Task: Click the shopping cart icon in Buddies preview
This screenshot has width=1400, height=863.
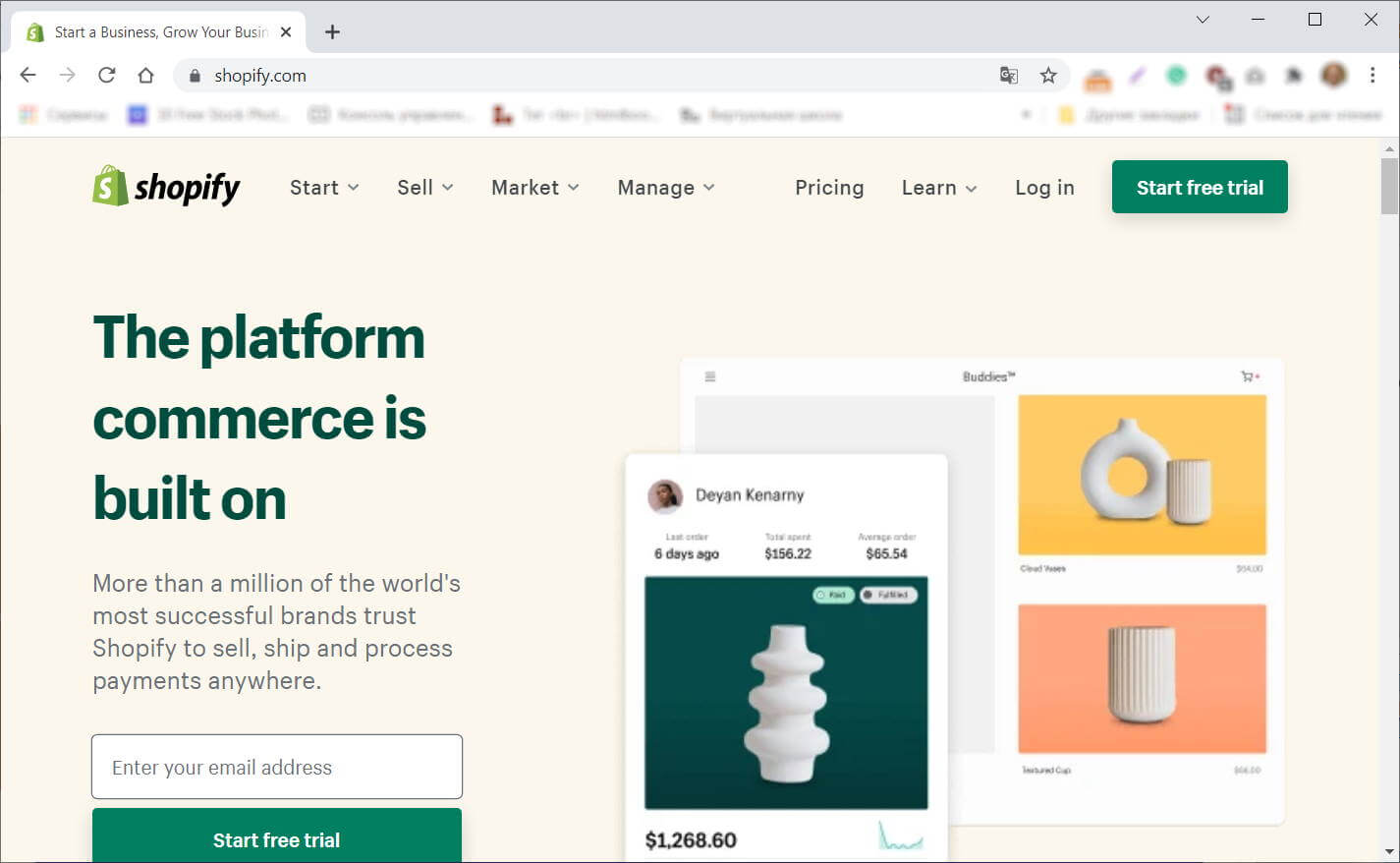Action: [x=1250, y=376]
